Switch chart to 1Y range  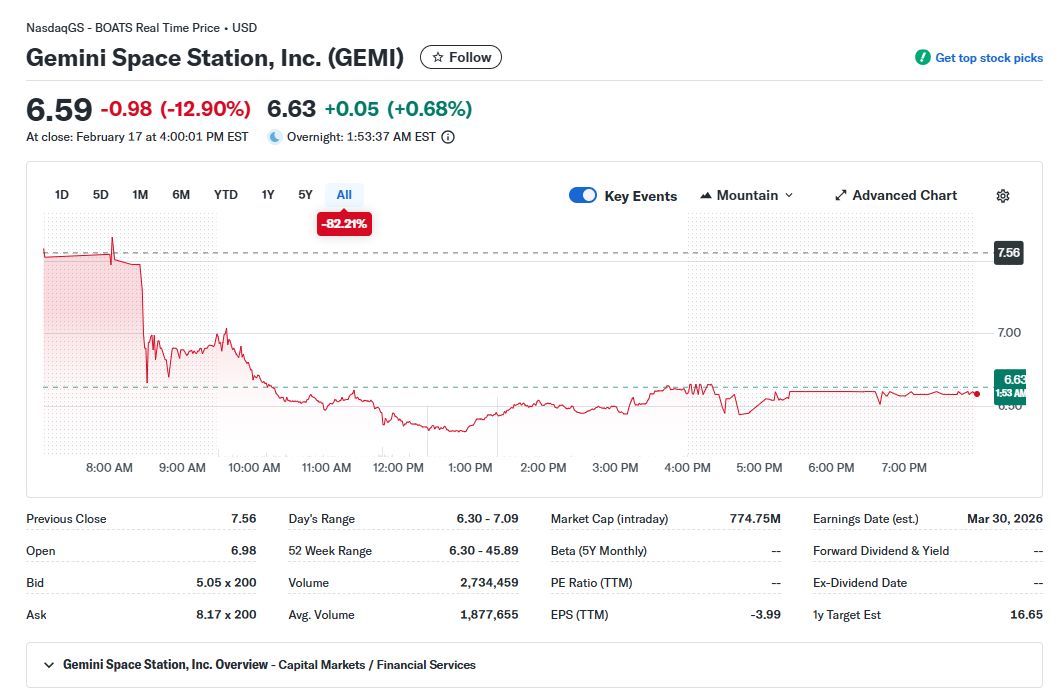pyautogui.click(x=268, y=195)
